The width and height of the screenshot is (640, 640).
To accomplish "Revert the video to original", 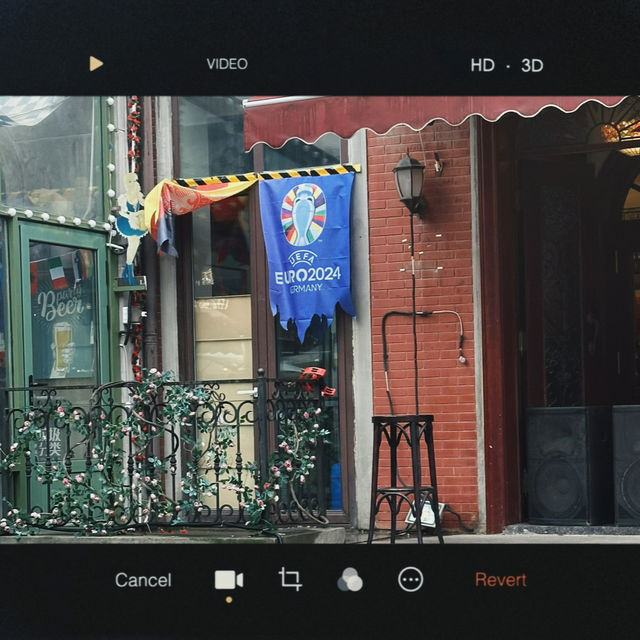I will click(x=500, y=580).
